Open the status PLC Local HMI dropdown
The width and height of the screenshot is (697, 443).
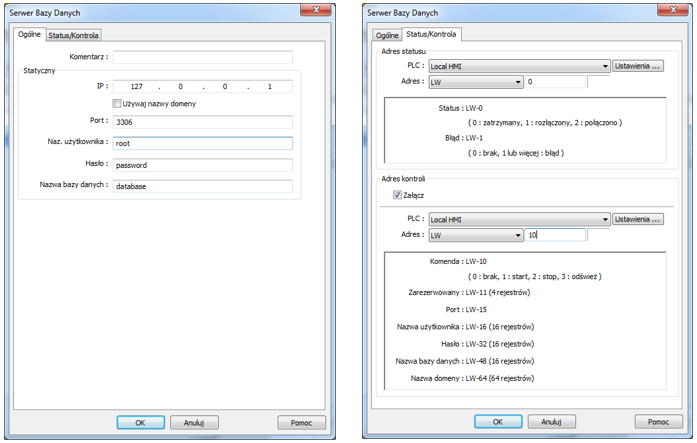pyautogui.click(x=519, y=66)
